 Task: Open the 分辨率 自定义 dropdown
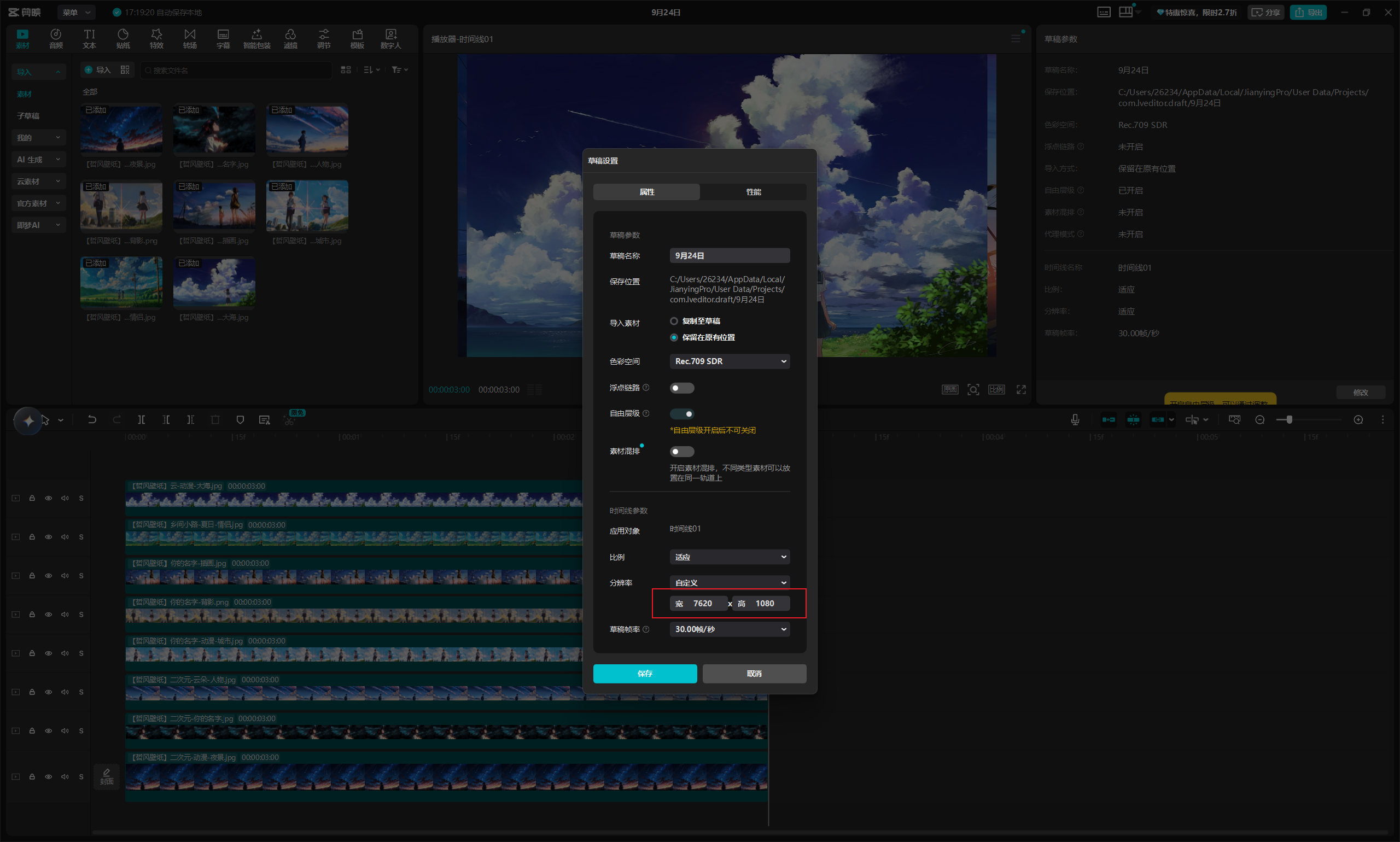[x=729, y=583]
